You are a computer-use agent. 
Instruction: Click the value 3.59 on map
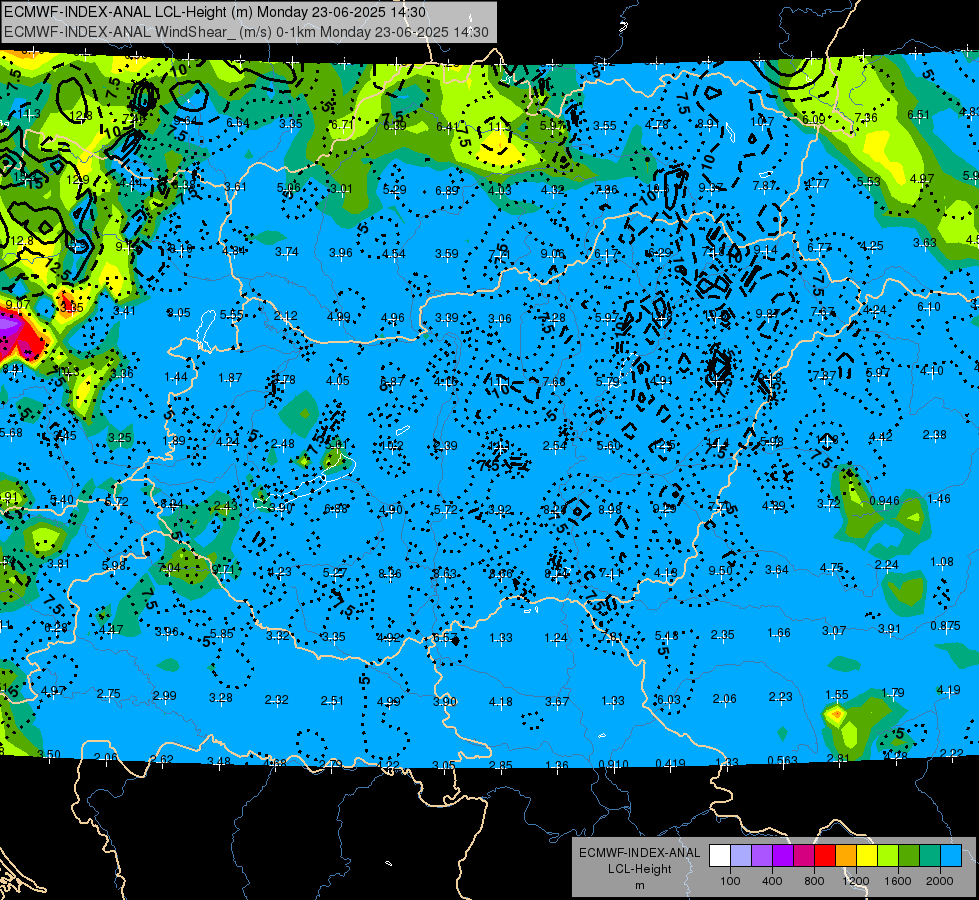[x=446, y=254]
